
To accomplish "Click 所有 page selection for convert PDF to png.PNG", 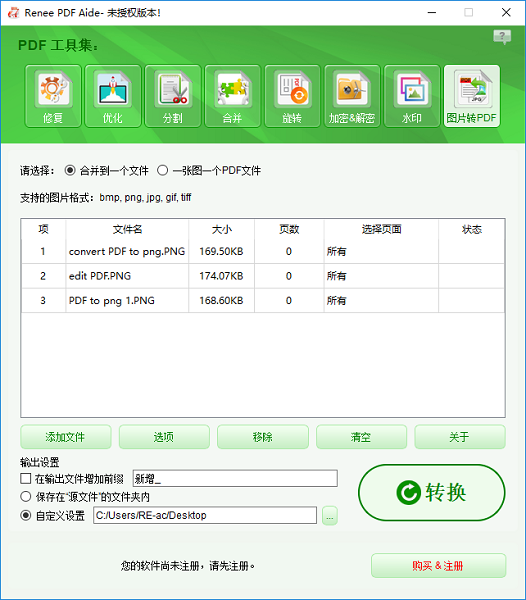I will (x=381, y=251).
